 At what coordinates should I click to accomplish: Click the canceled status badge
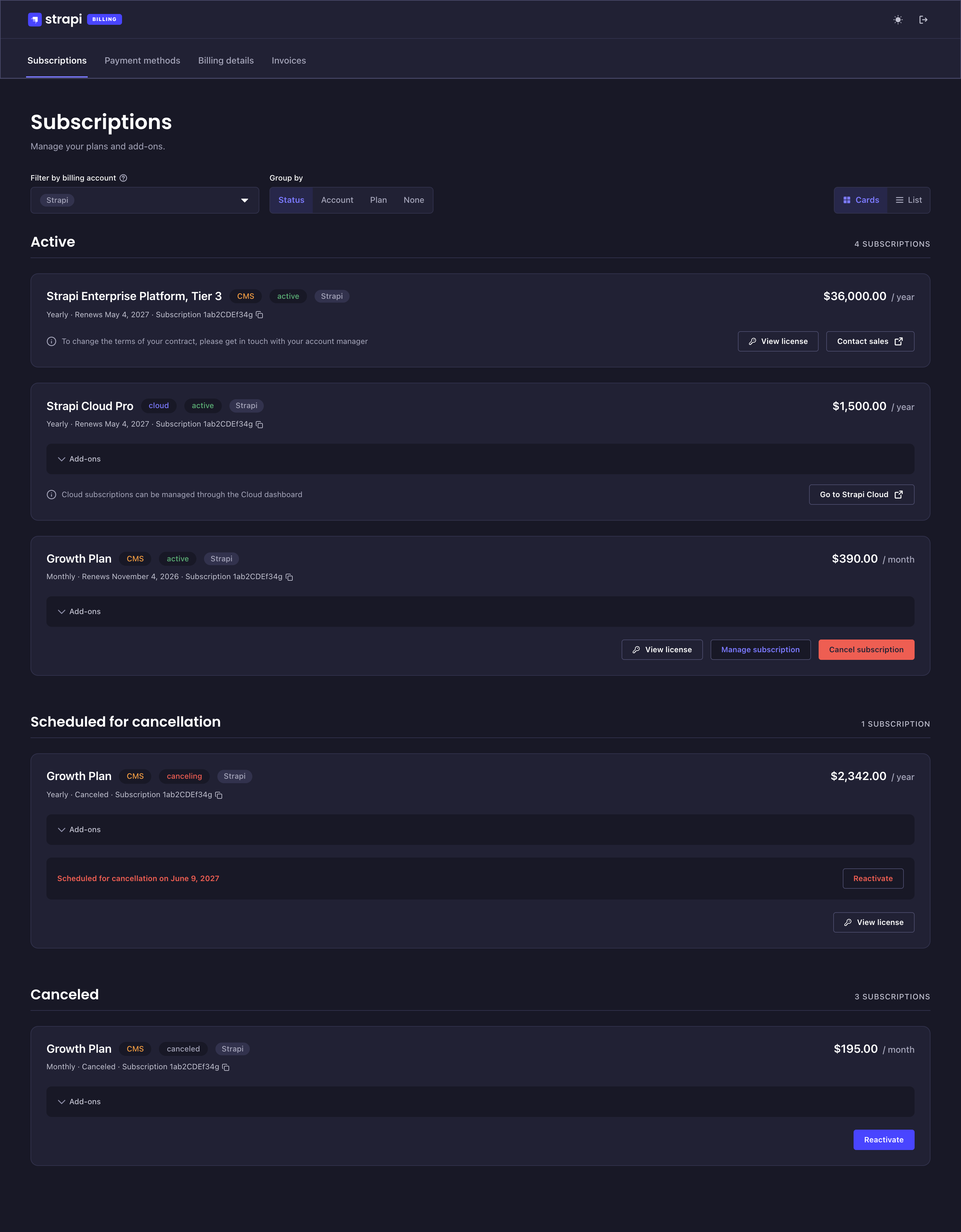coord(183,1049)
